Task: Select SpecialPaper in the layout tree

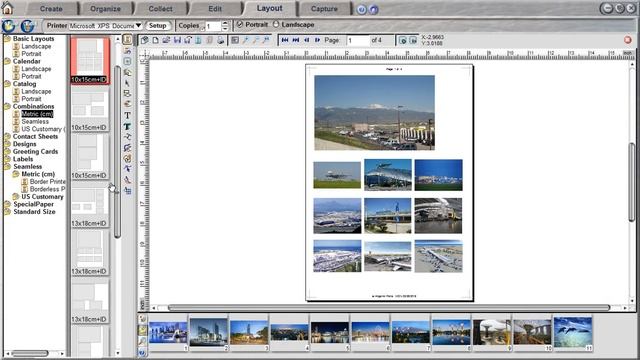Action: [x=33, y=204]
